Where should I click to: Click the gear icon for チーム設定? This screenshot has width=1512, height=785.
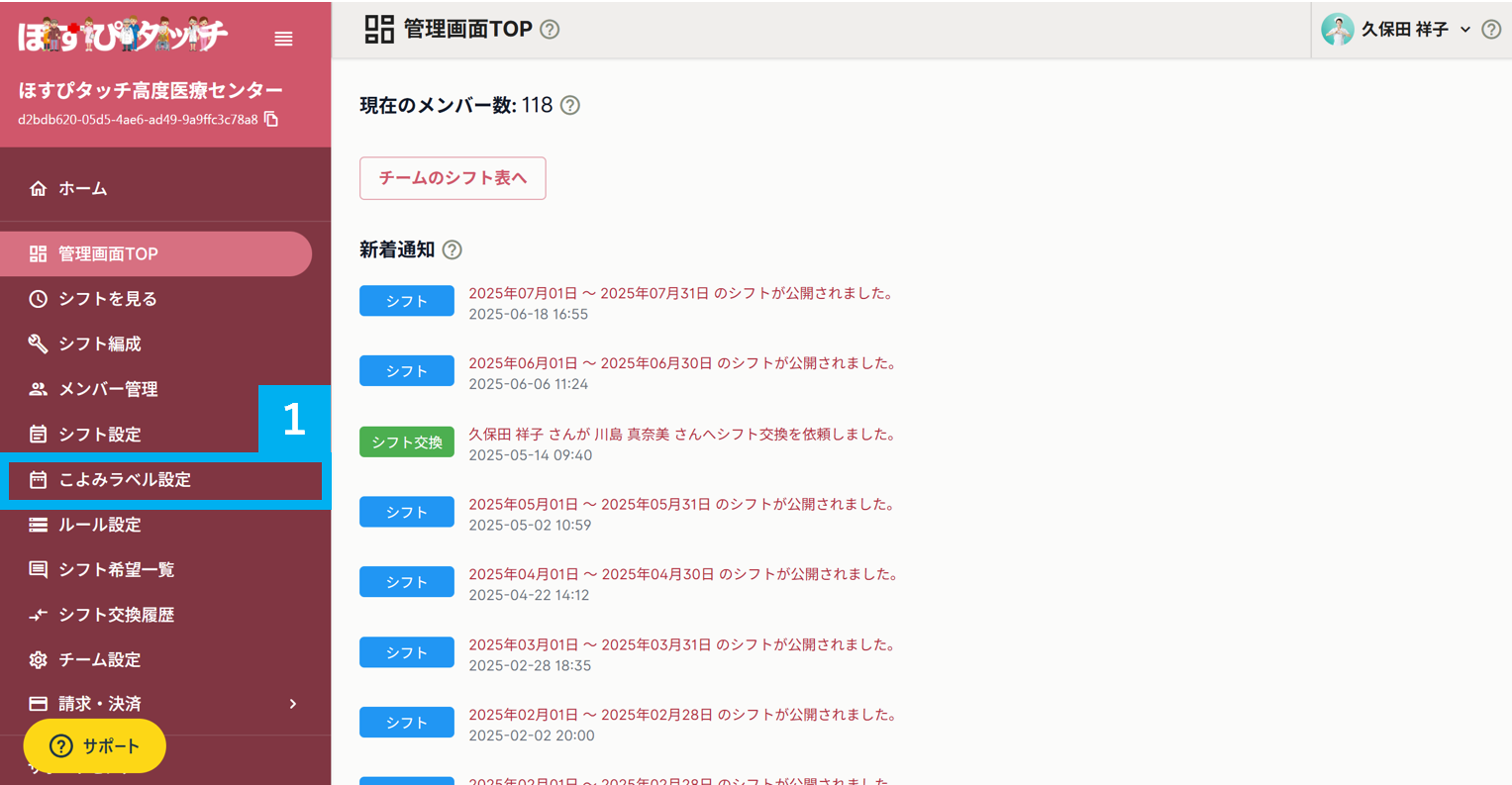pos(37,658)
